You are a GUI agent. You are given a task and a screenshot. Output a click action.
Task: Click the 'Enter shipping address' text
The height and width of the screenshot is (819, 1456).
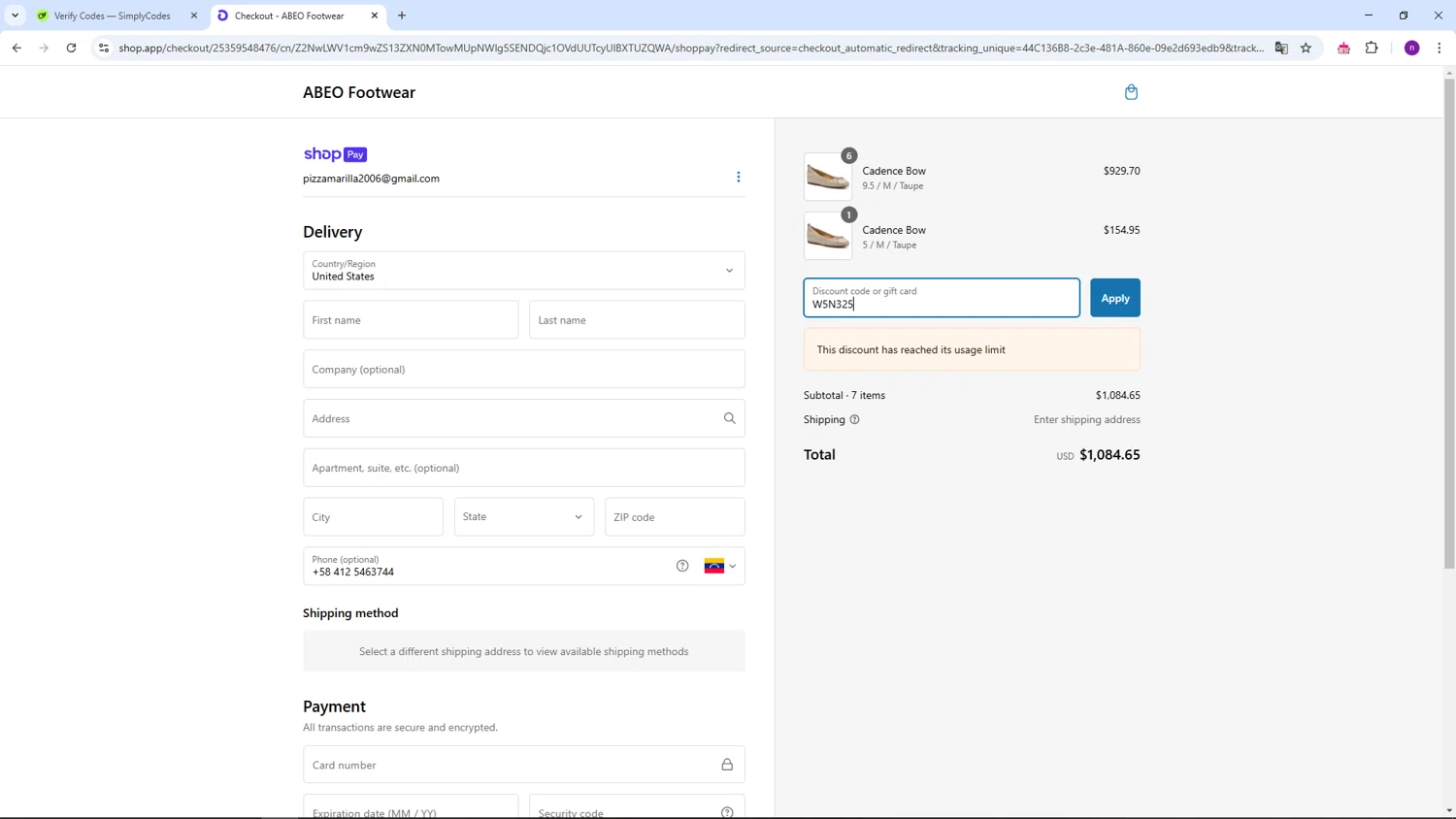(1086, 420)
